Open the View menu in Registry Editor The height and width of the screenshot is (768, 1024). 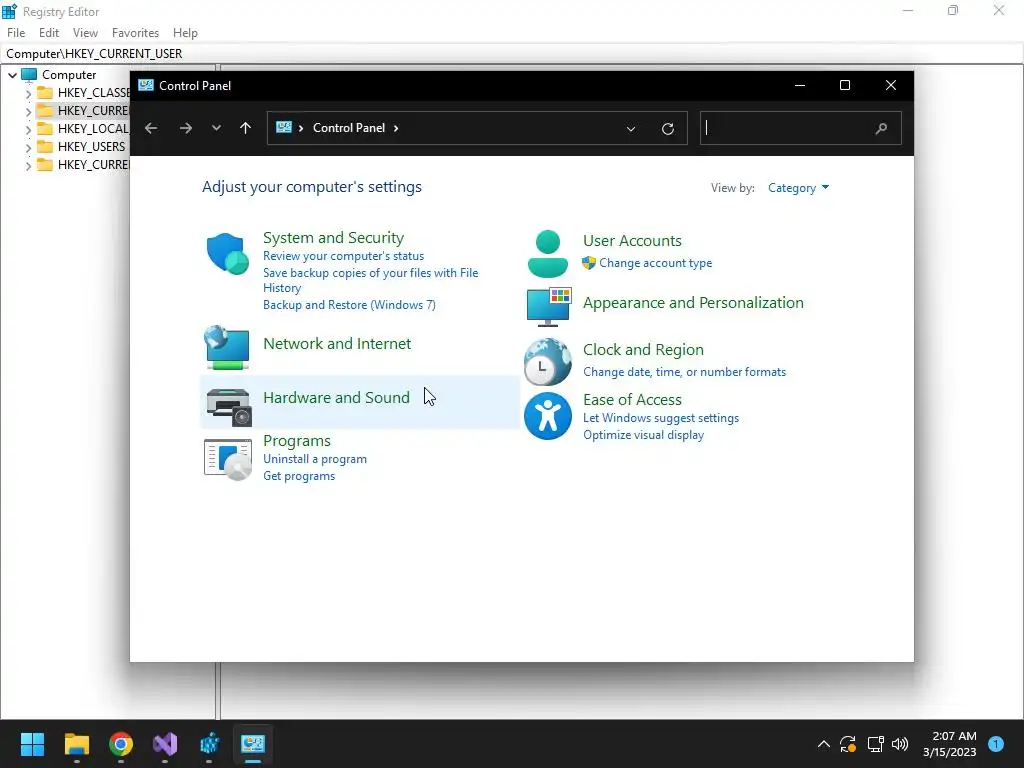coord(86,33)
